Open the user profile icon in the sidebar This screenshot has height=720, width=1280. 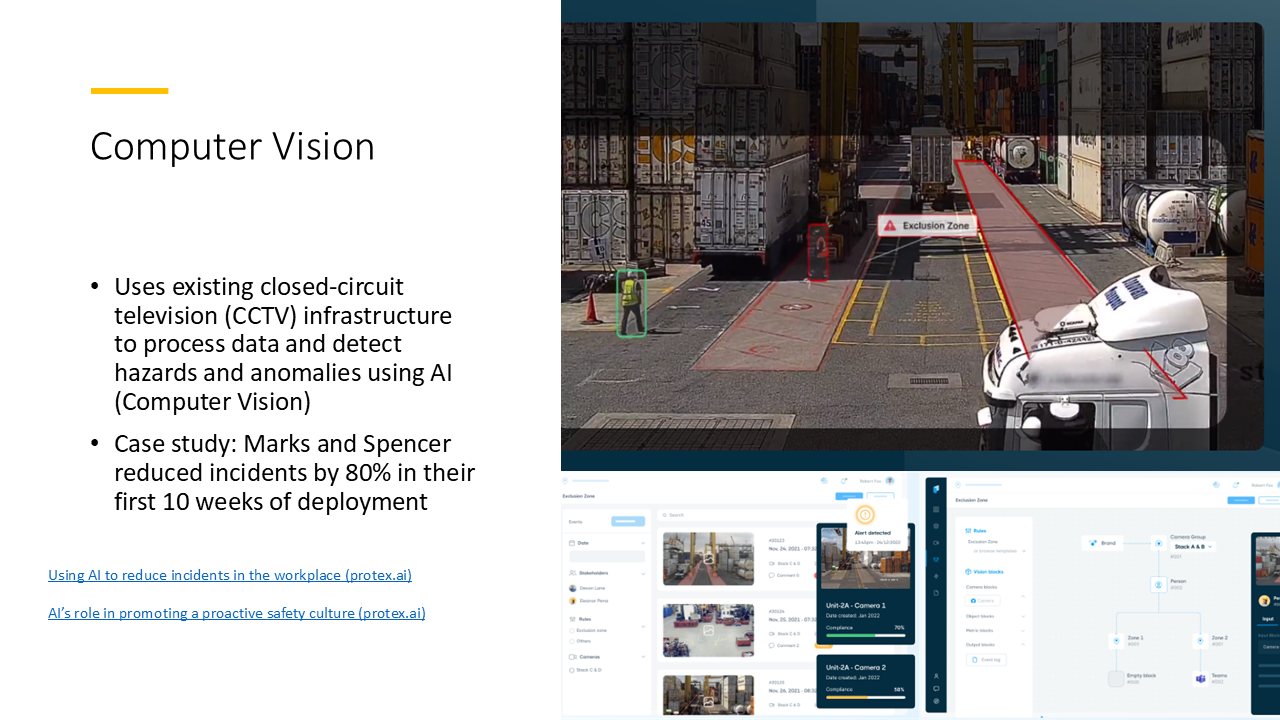click(936, 676)
